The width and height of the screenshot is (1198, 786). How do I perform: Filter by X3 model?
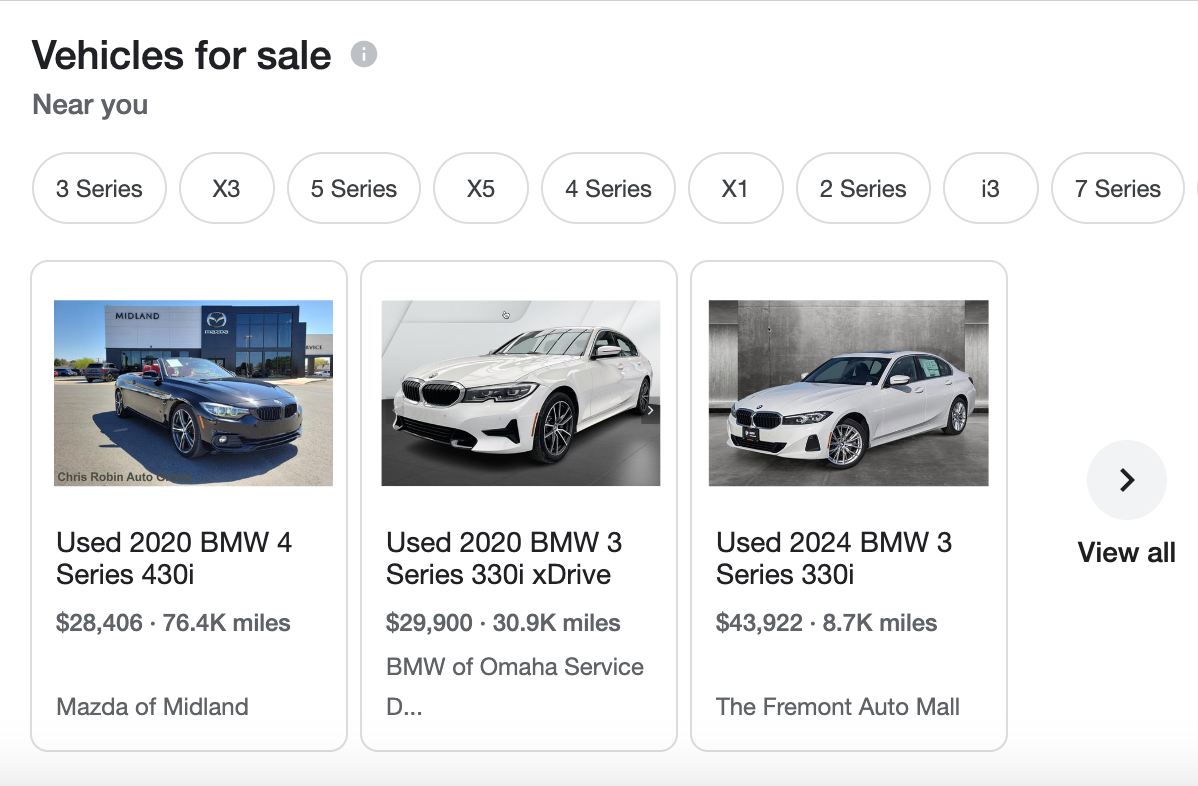pos(226,189)
